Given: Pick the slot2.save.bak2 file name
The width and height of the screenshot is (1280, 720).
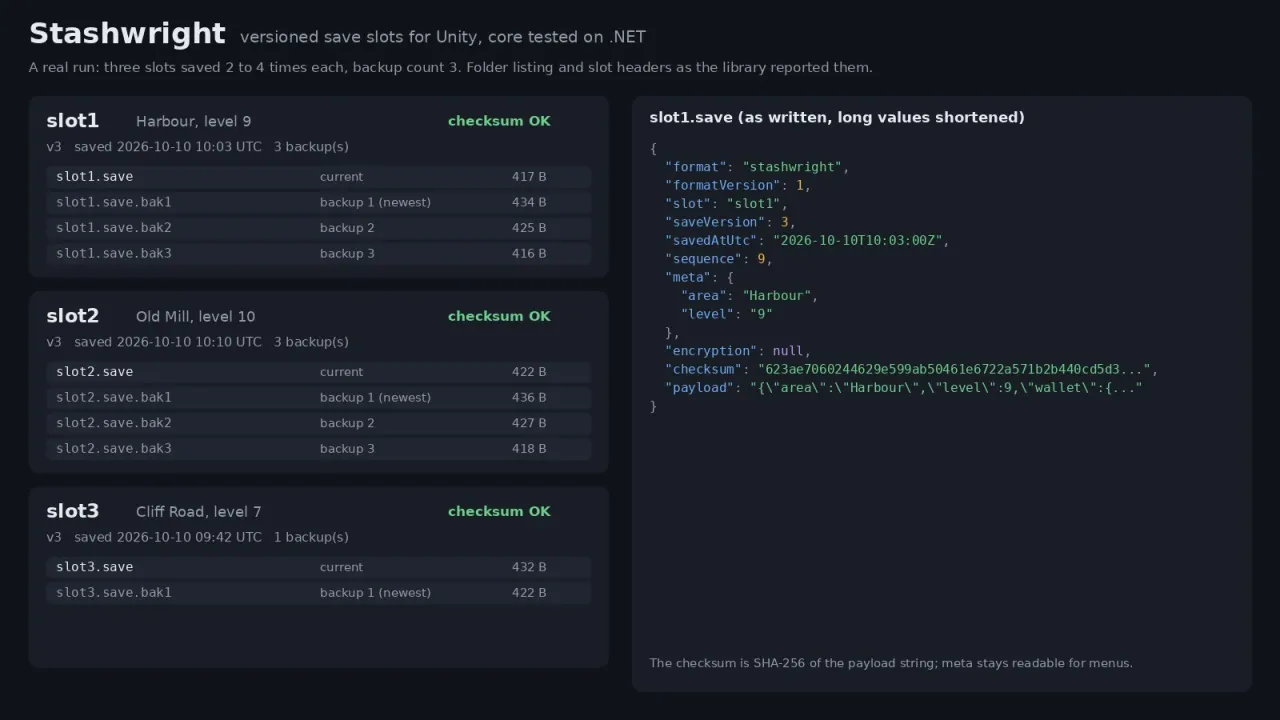Looking at the screenshot, I should (x=114, y=423).
